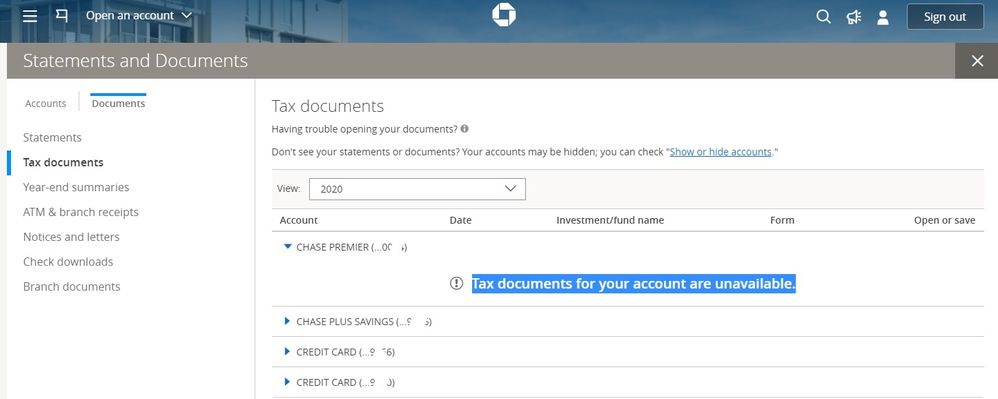Open the View year dropdown showing 2020
The height and width of the screenshot is (399, 998).
click(418, 189)
